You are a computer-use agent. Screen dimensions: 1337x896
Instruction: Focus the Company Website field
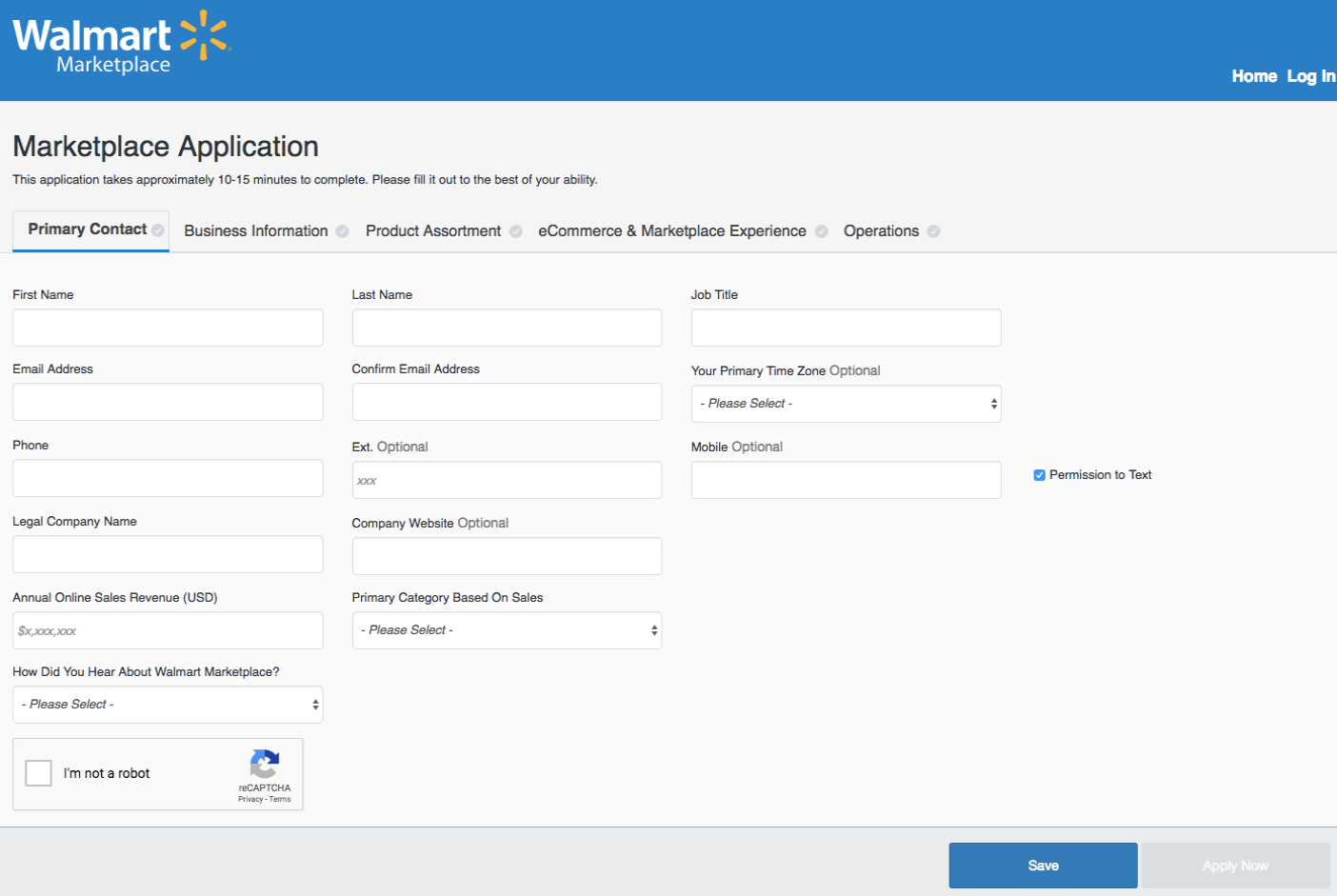coord(507,556)
